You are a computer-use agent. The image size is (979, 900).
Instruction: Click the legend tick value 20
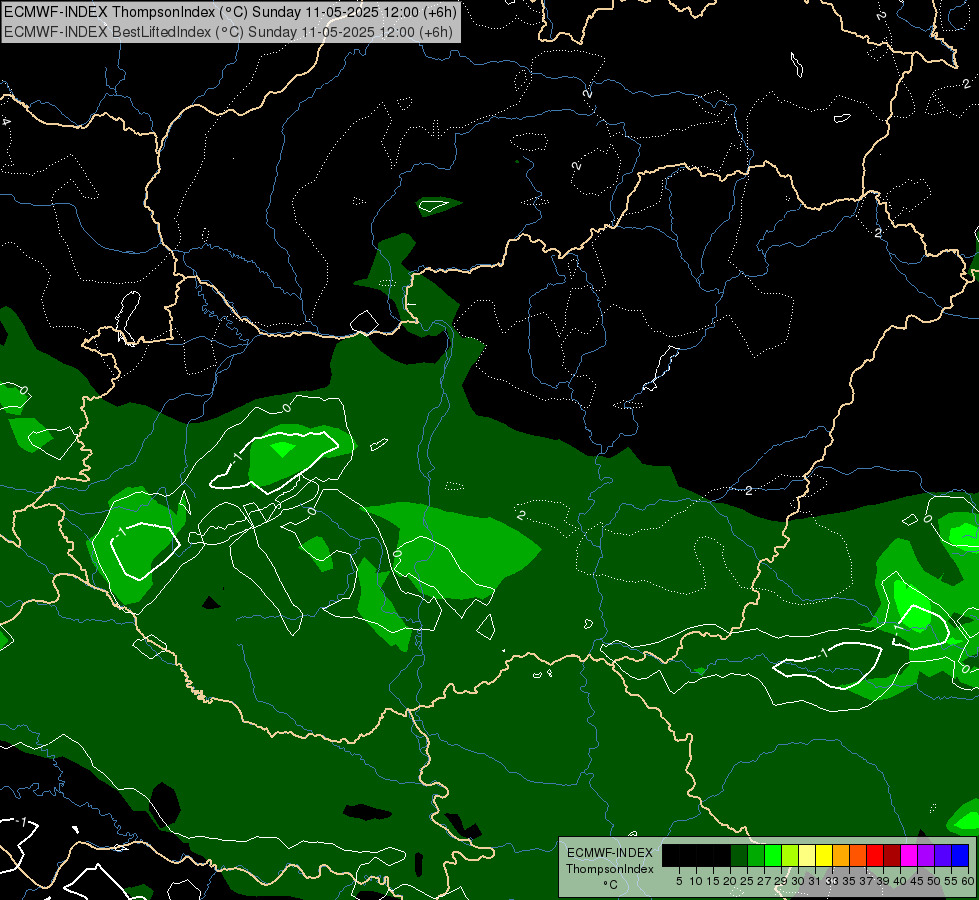pyautogui.click(x=730, y=881)
